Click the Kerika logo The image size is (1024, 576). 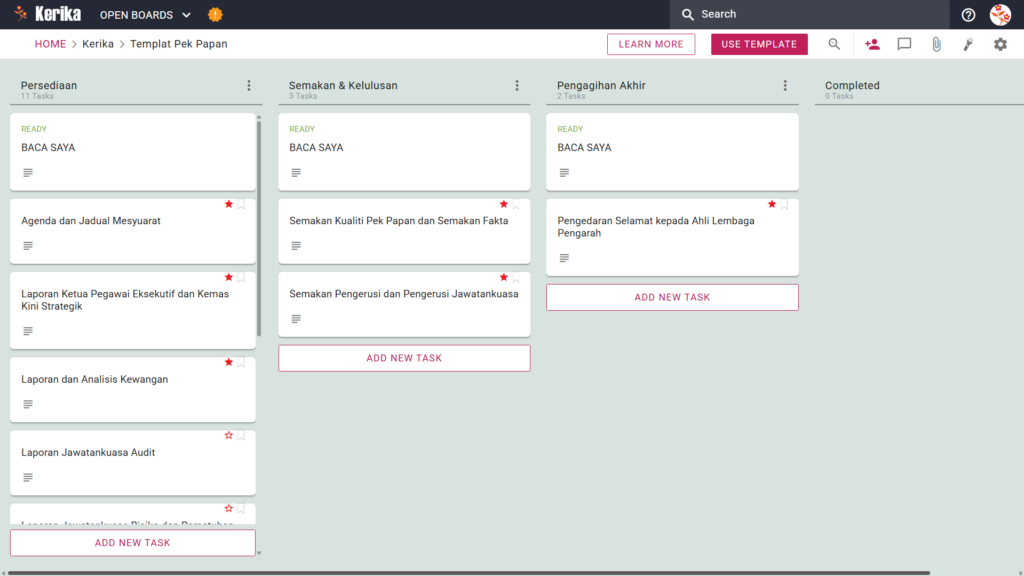tap(48, 14)
